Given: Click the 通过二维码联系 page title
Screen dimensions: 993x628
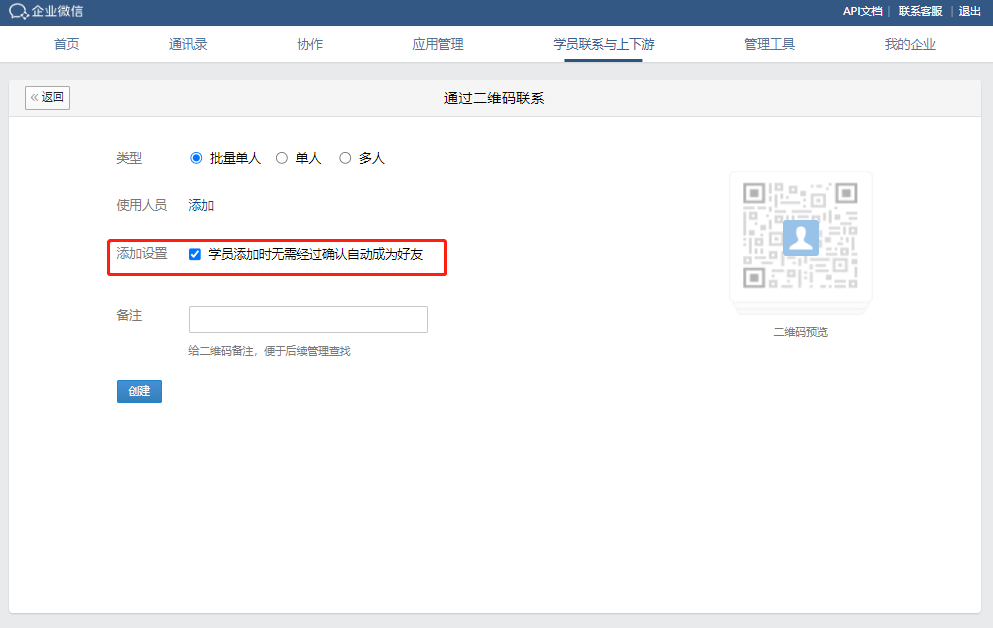Looking at the screenshot, I should (494, 98).
